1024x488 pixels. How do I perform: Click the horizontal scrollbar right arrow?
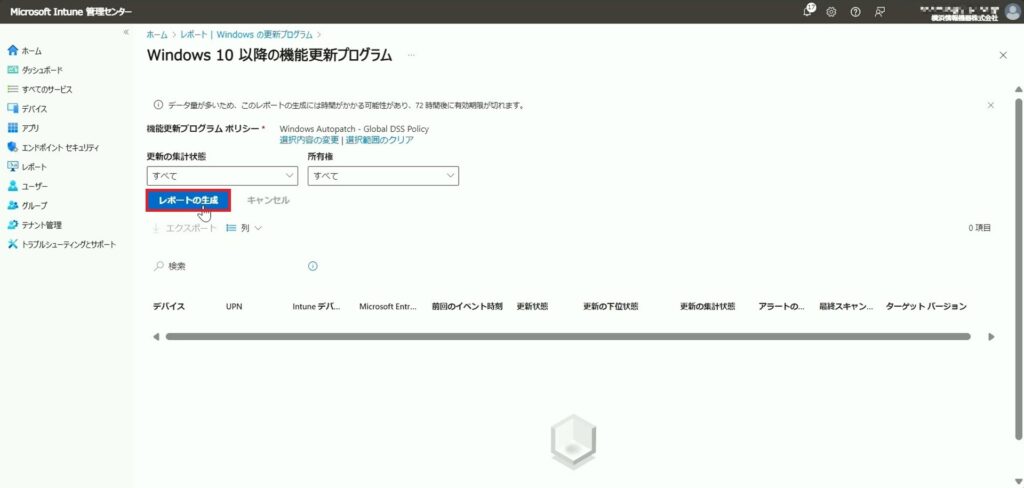point(991,337)
